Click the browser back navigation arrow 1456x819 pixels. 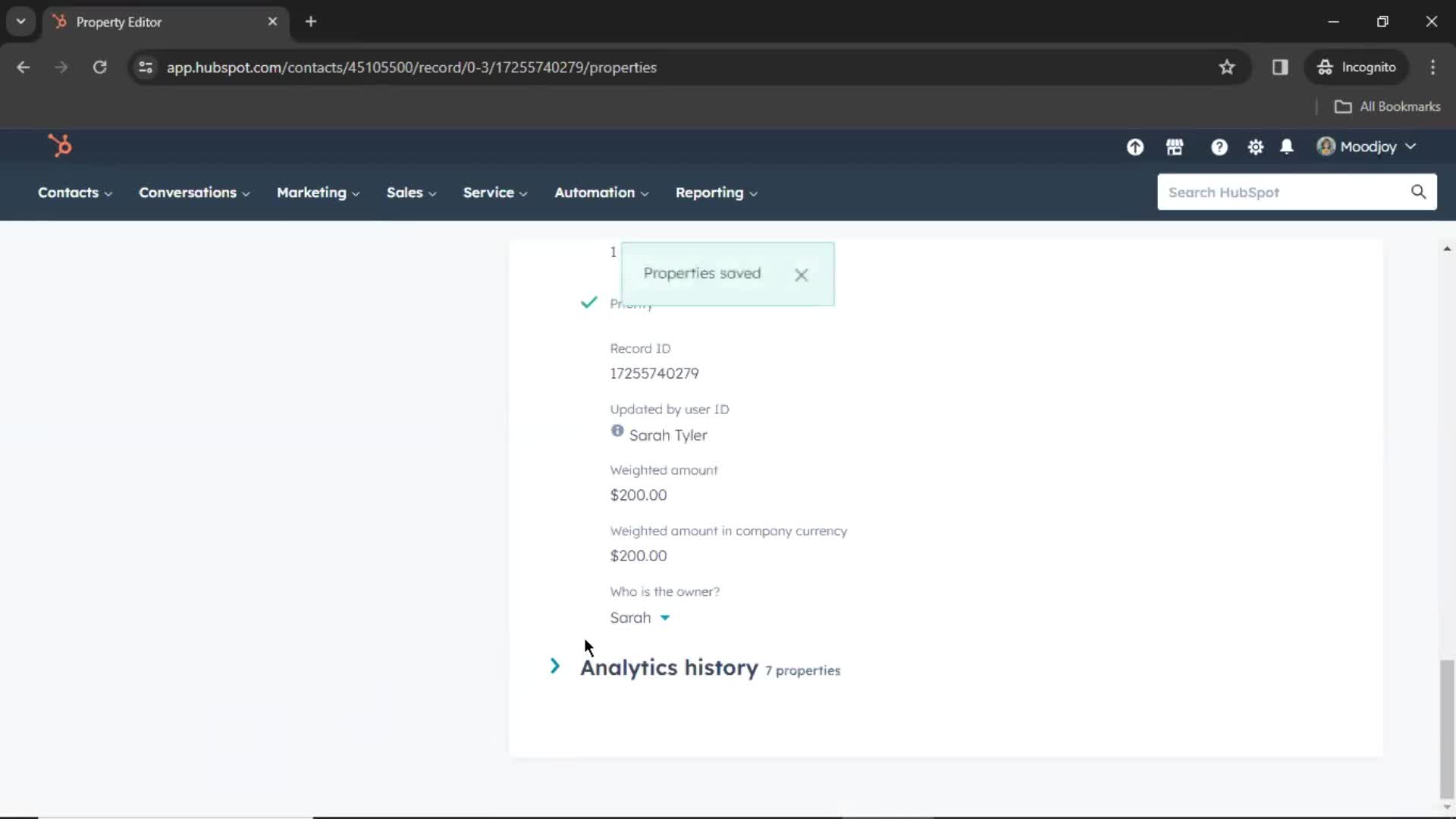coord(24,67)
